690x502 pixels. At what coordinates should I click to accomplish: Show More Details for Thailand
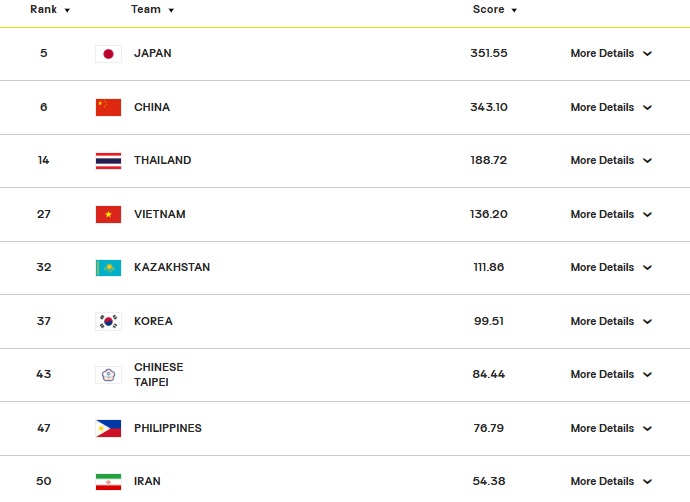tap(611, 160)
